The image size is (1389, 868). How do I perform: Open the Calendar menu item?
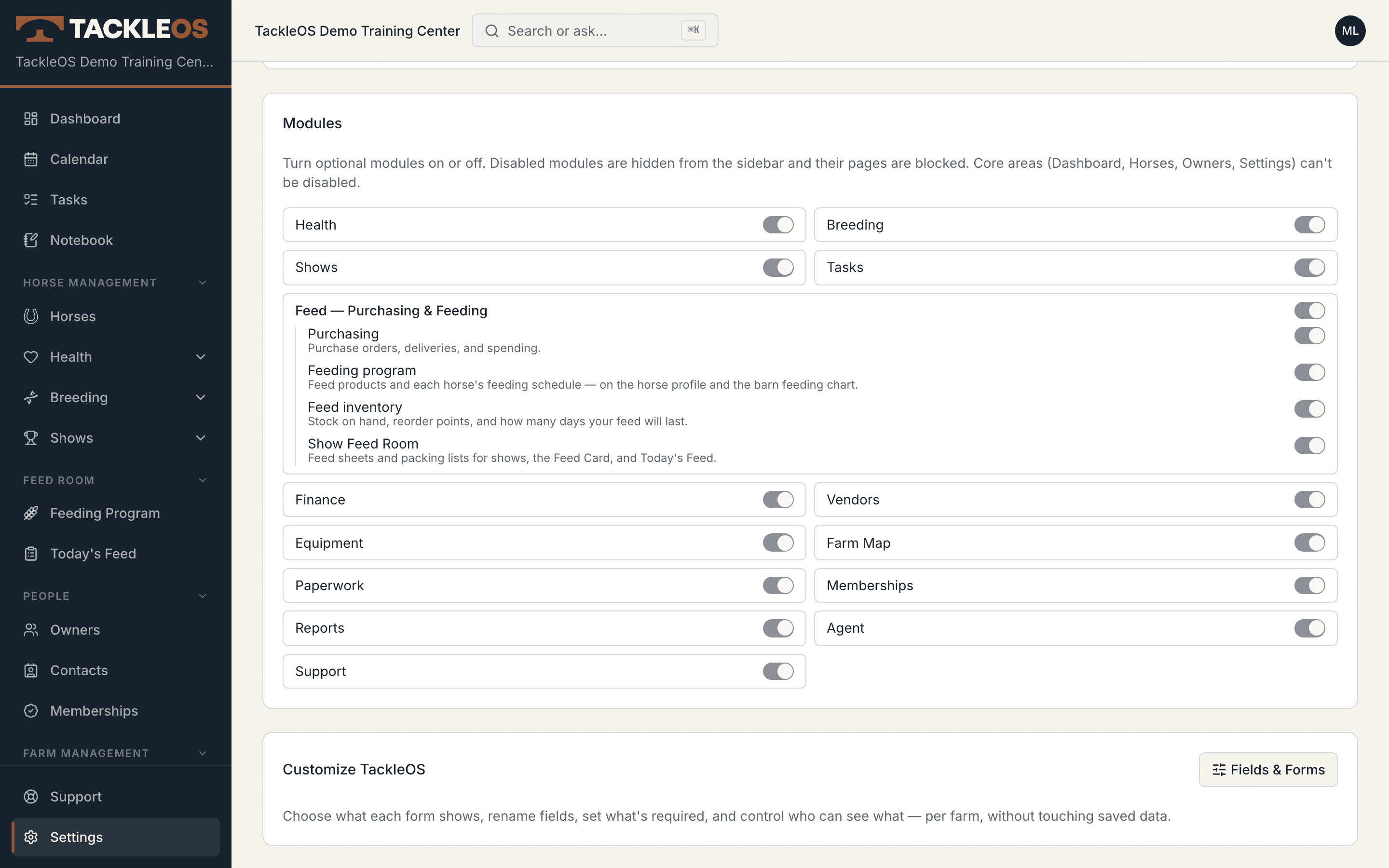115,159
